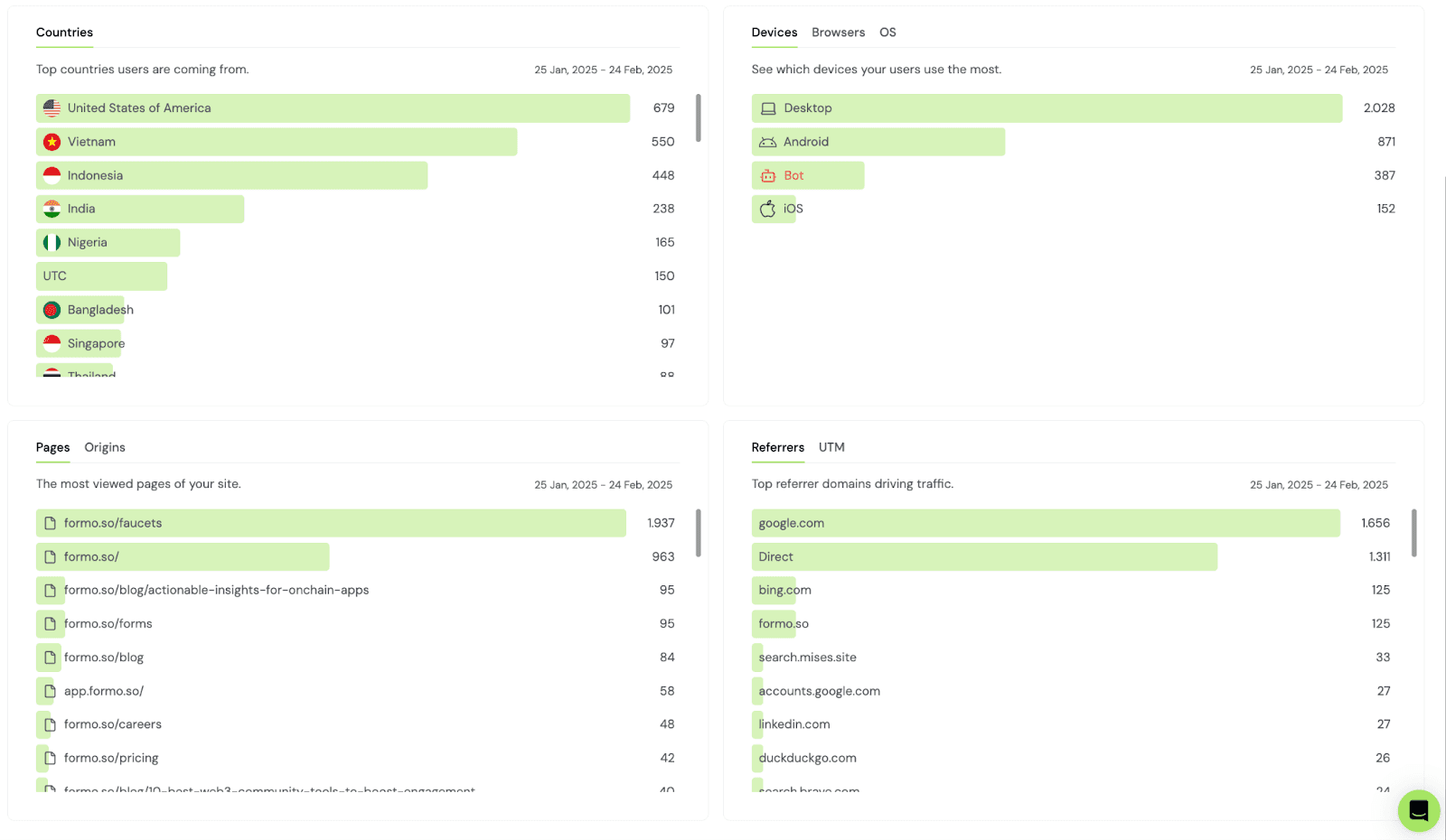The height and width of the screenshot is (840, 1446).
Task: Click the Referrers list scrollbar
Action: coord(1413,533)
